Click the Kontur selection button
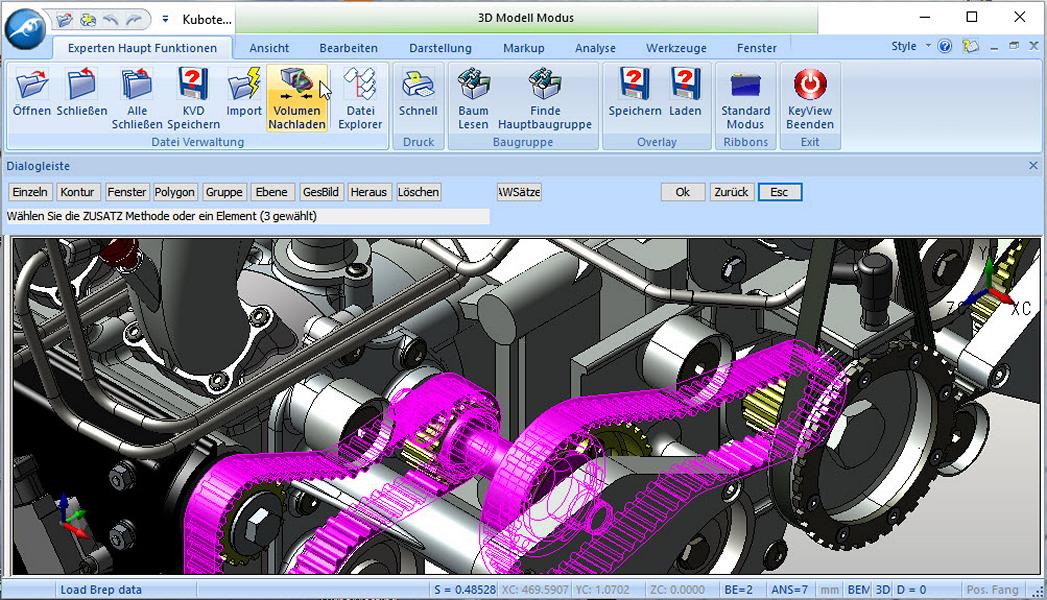The image size is (1047, 600). click(77, 192)
